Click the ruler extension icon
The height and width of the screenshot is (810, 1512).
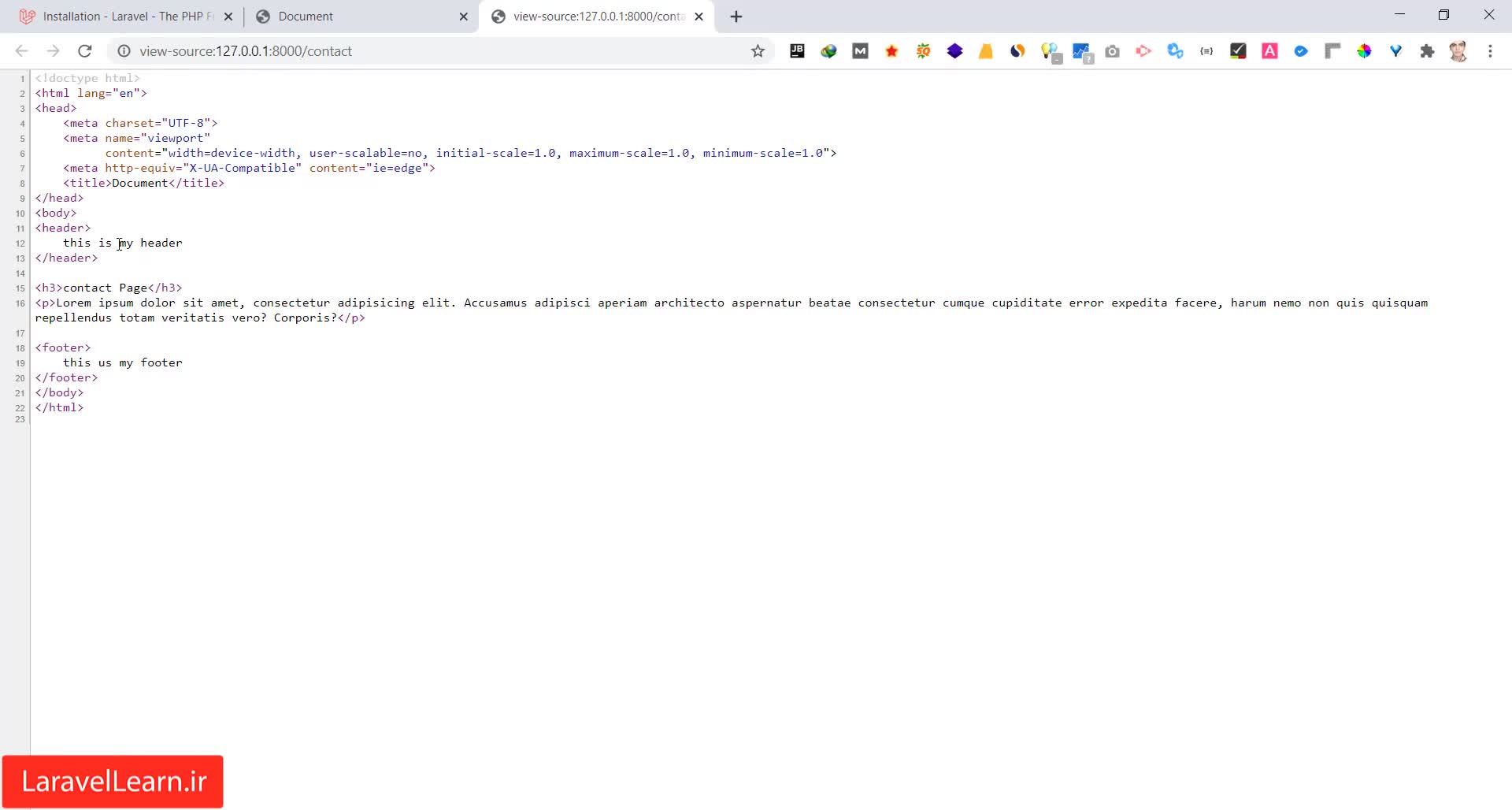click(1332, 51)
